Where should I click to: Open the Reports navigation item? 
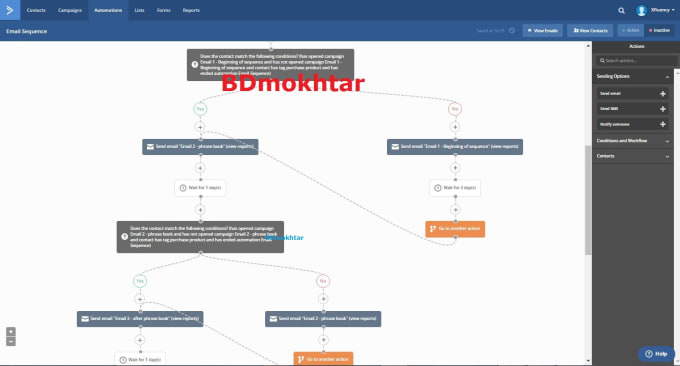click(191, 10)
